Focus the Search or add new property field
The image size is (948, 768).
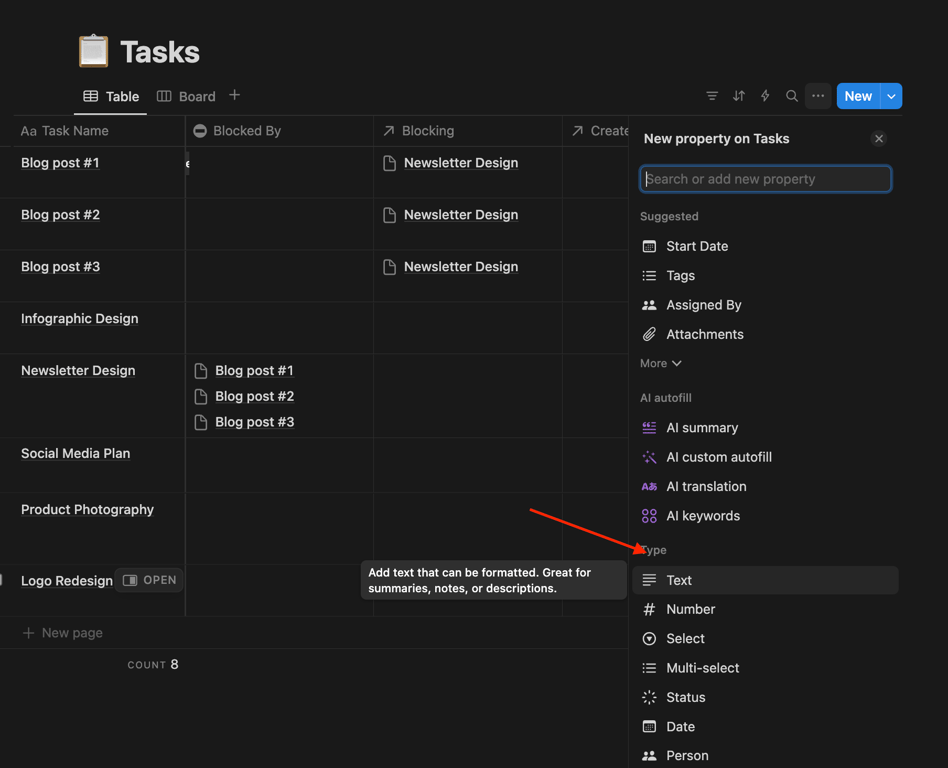click(x=765, y=179)
